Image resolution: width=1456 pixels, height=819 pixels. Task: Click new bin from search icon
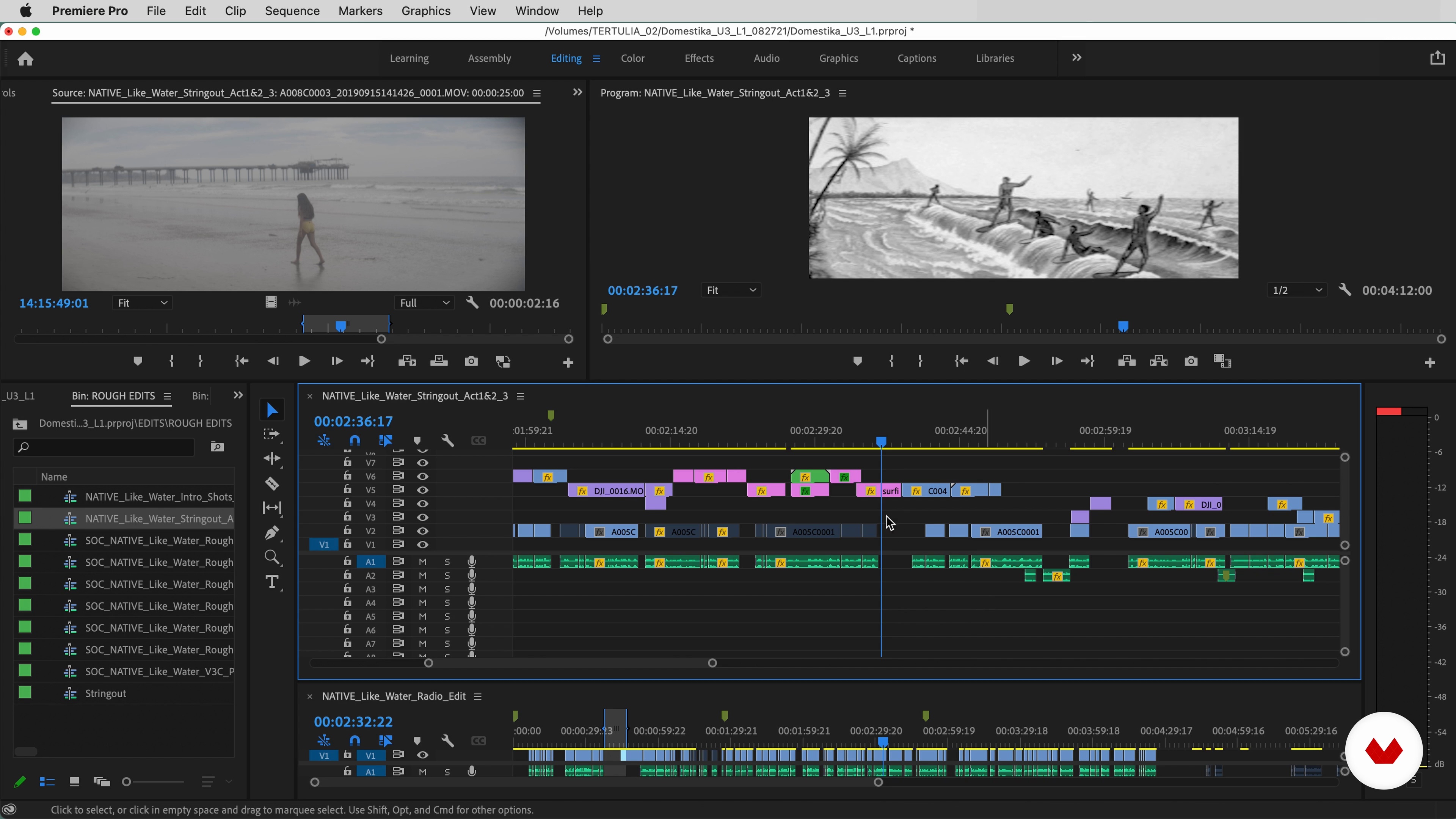pyautogui.click(x=217, y=447)
